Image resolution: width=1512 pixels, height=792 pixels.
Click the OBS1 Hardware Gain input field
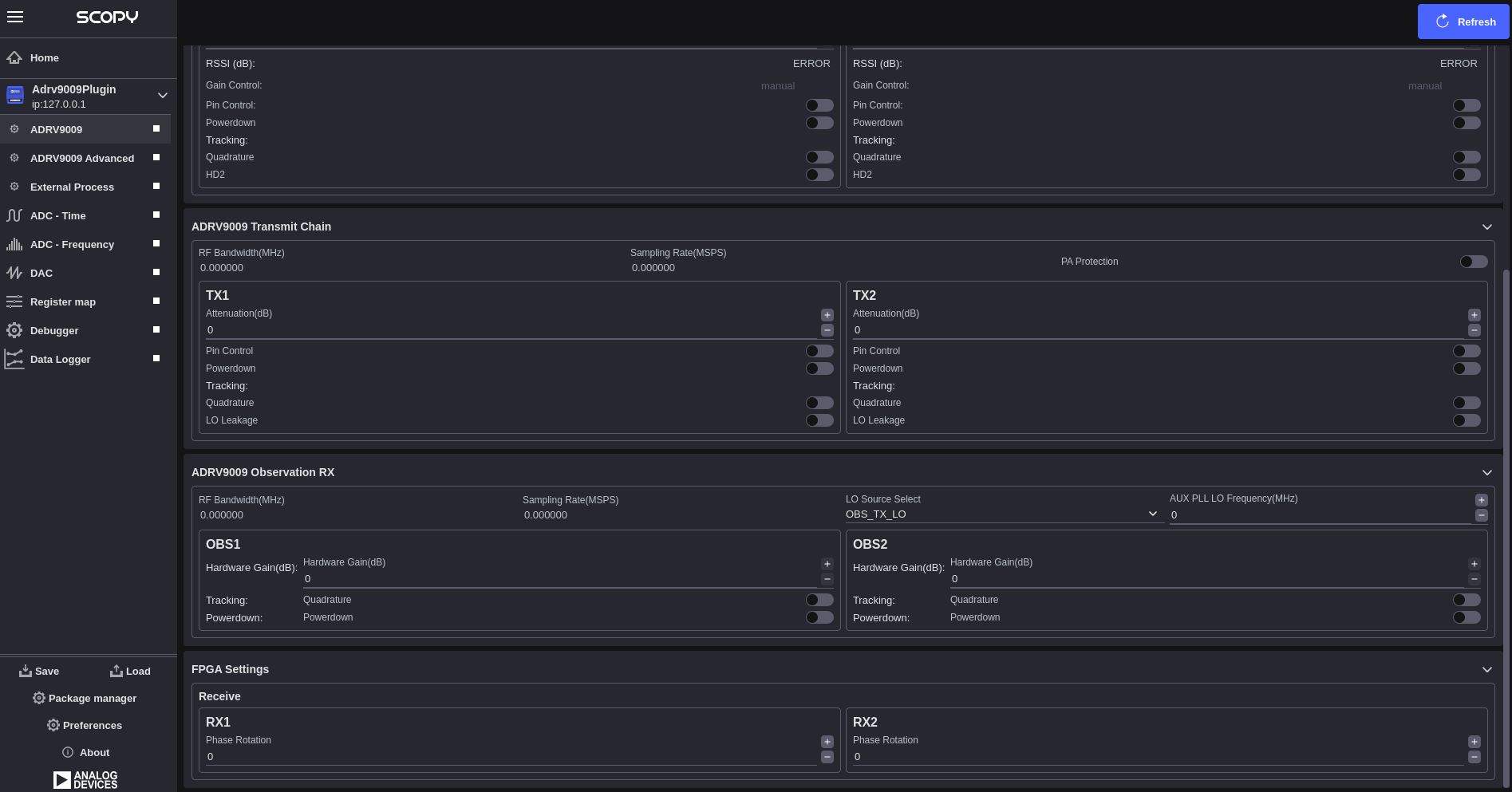tap(559, 579)
